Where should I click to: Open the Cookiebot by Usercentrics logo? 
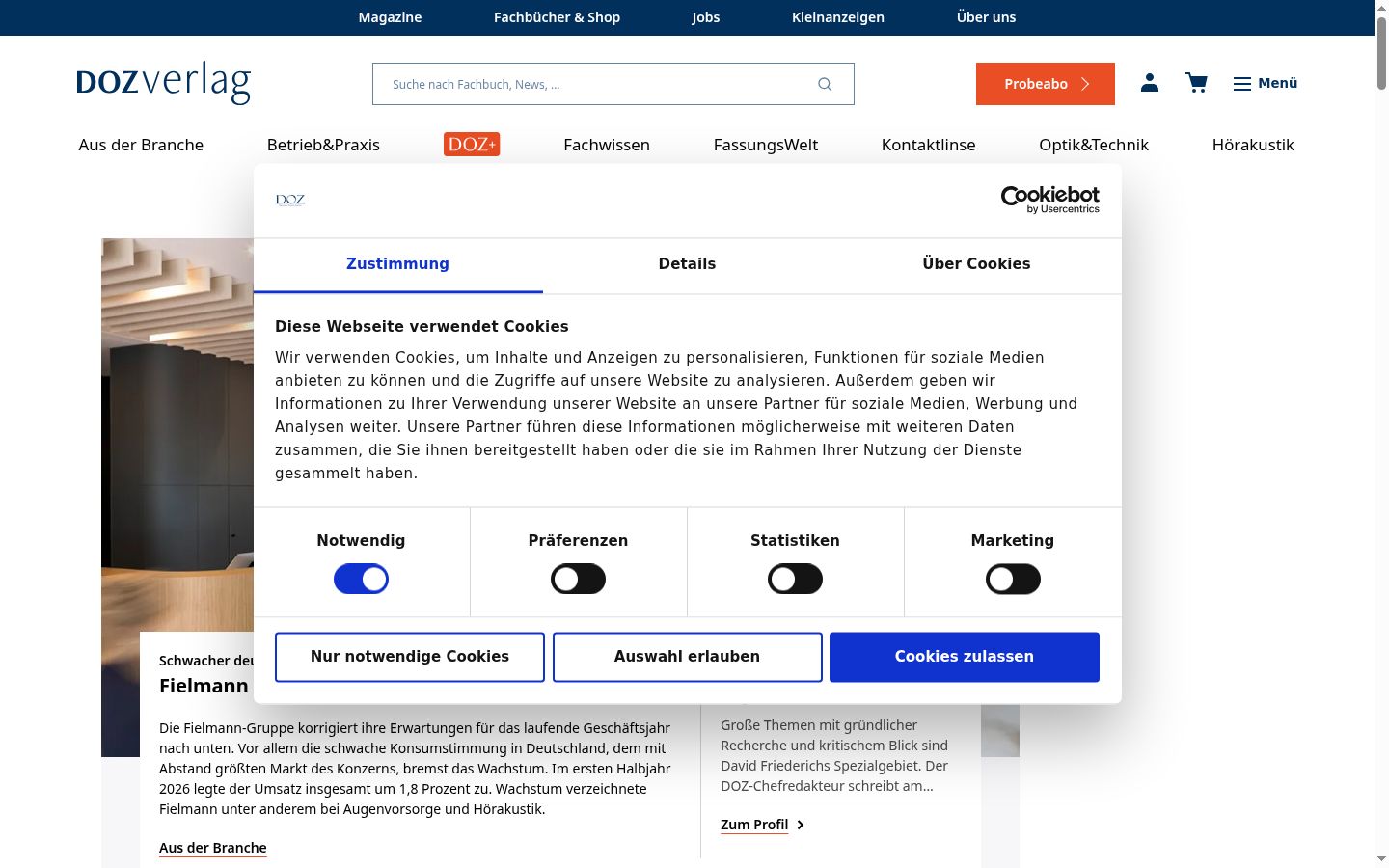pyautogui.click(x=1050, y=200)
